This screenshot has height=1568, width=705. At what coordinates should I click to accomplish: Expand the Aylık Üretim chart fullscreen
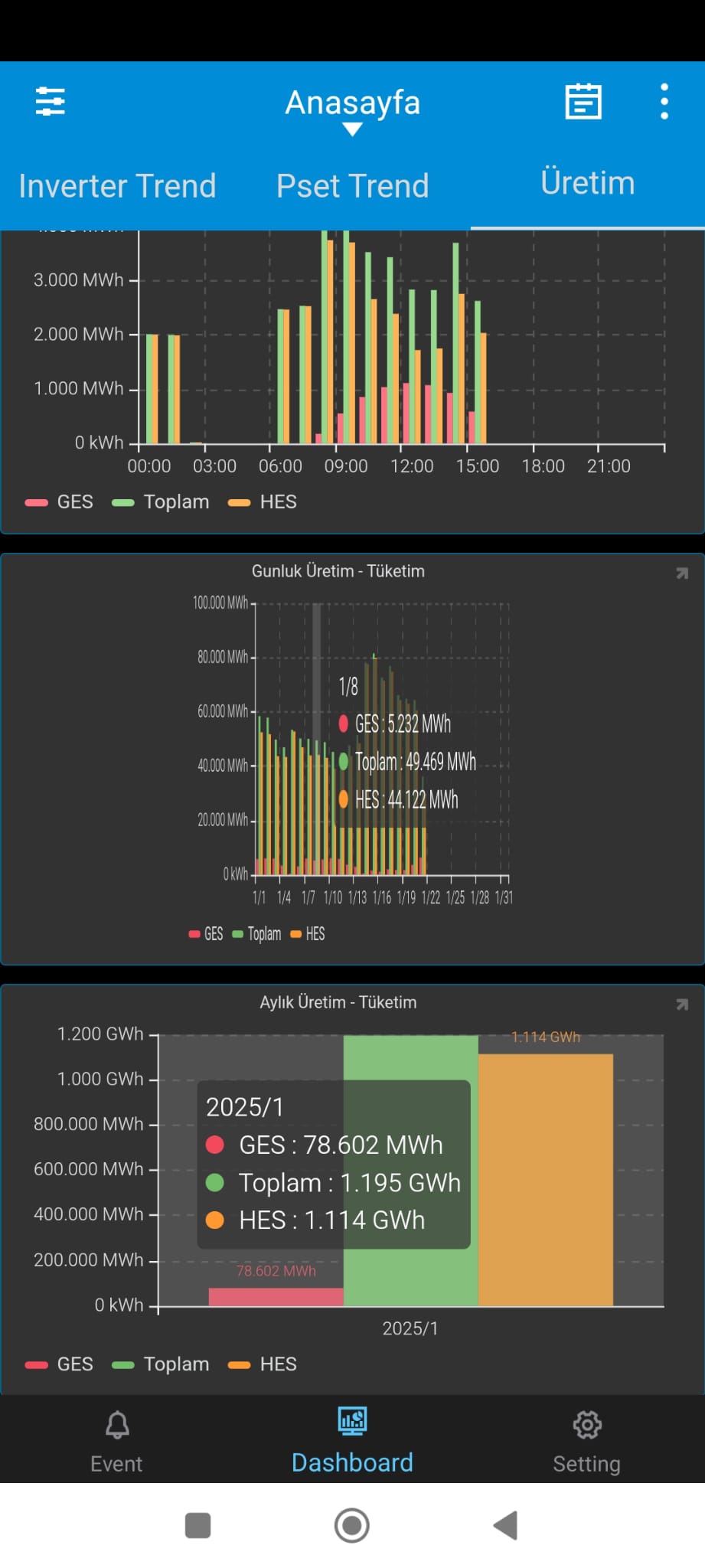pos(681,1004)
